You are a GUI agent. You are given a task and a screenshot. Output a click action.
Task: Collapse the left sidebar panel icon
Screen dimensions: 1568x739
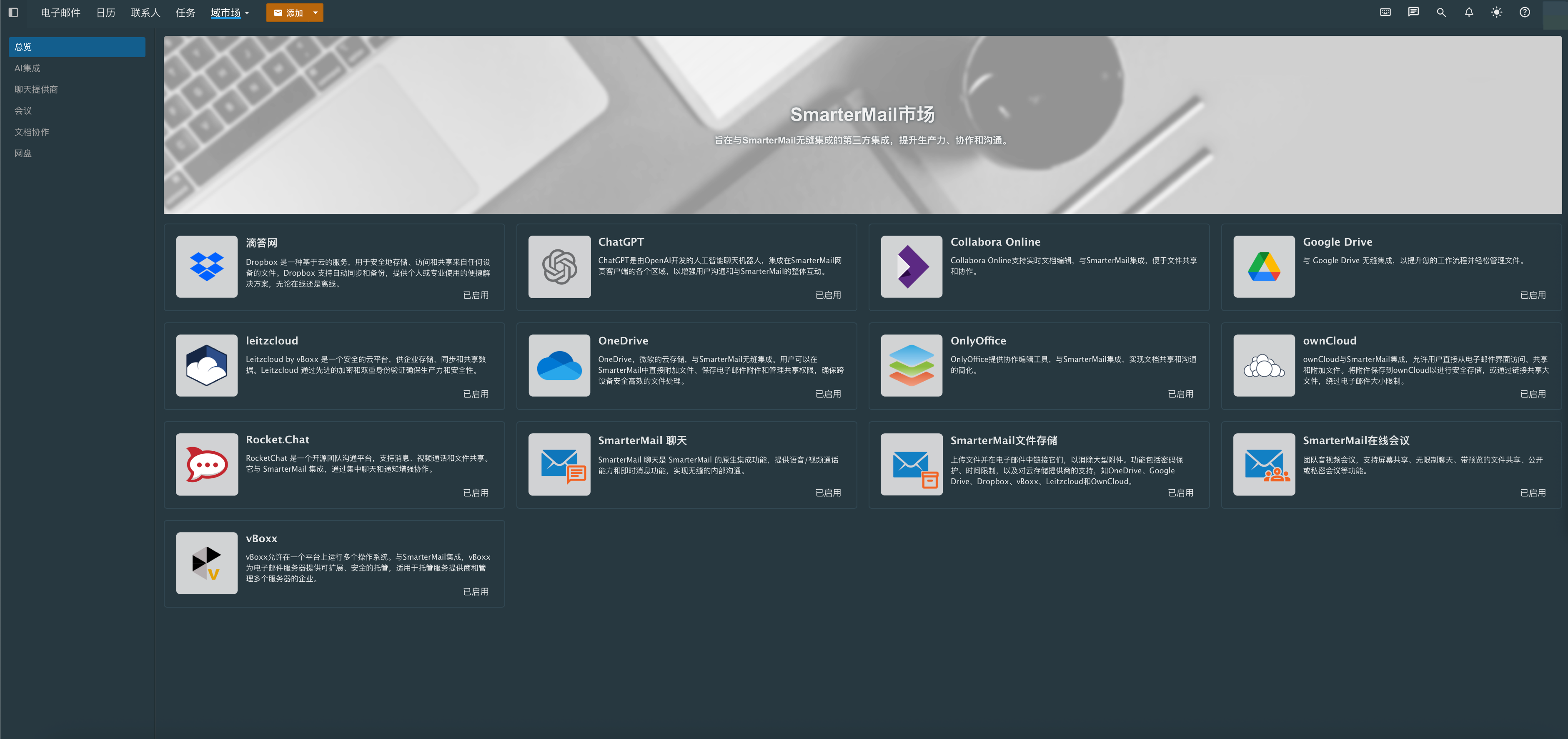(13, 12)
